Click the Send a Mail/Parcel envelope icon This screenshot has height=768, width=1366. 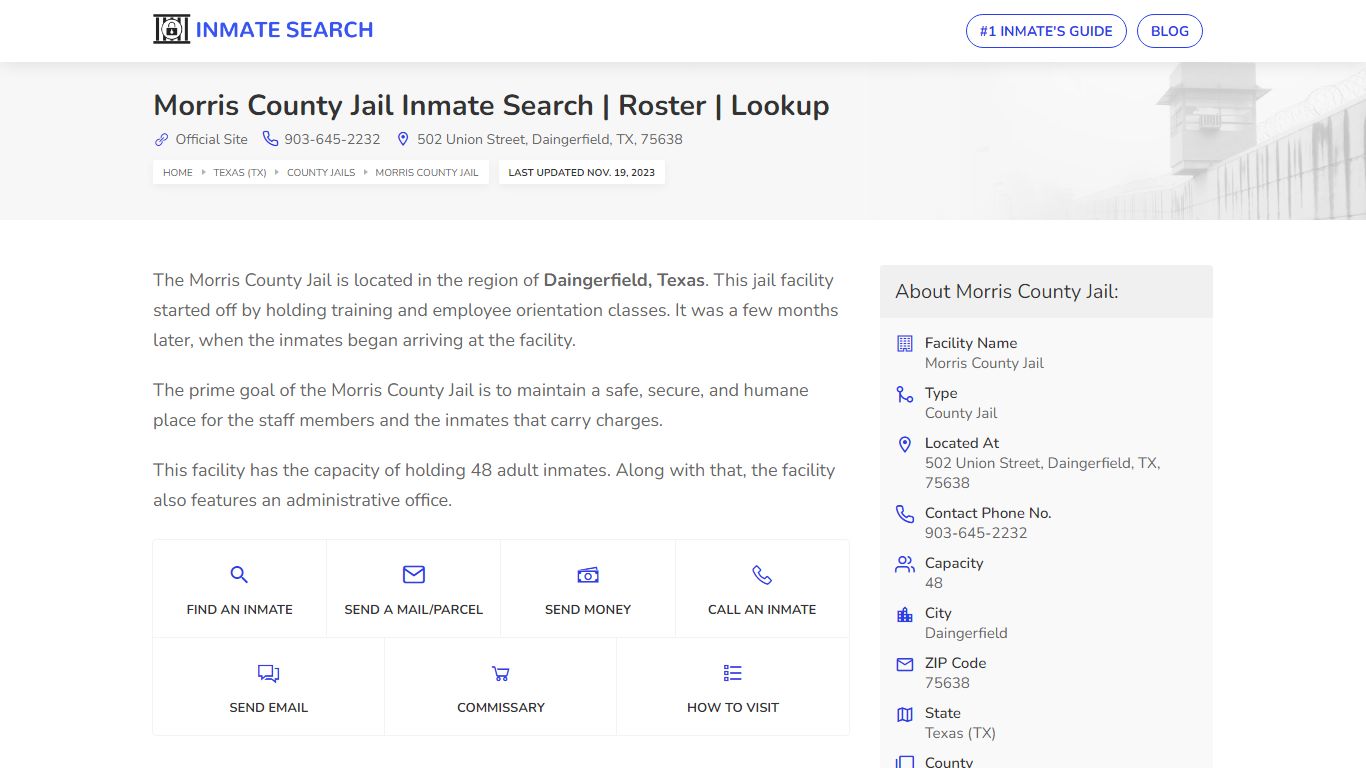tap(414, 574)
